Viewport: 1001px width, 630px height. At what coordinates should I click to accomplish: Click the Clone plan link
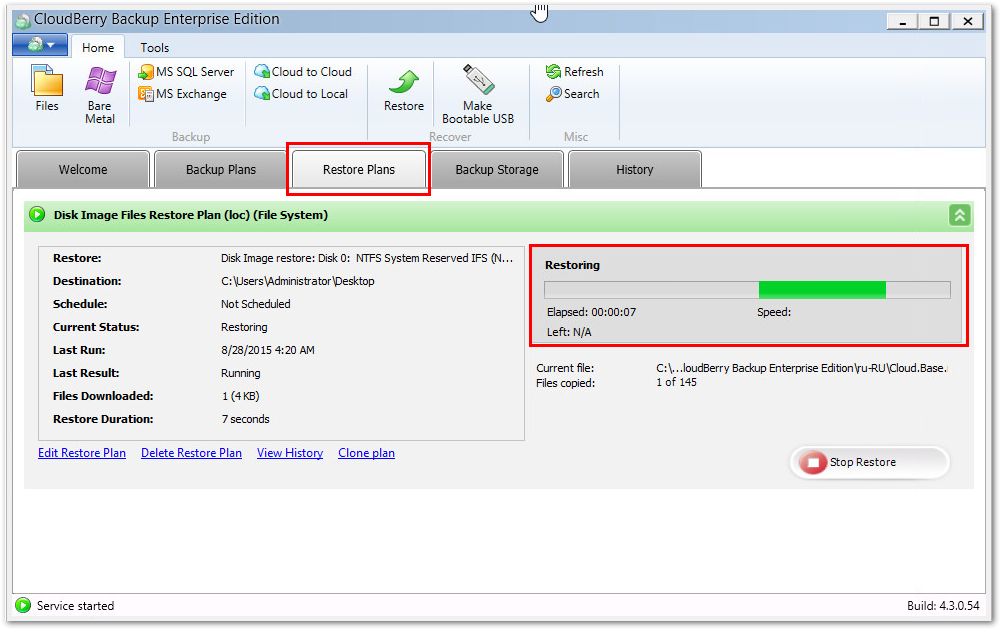366,453
